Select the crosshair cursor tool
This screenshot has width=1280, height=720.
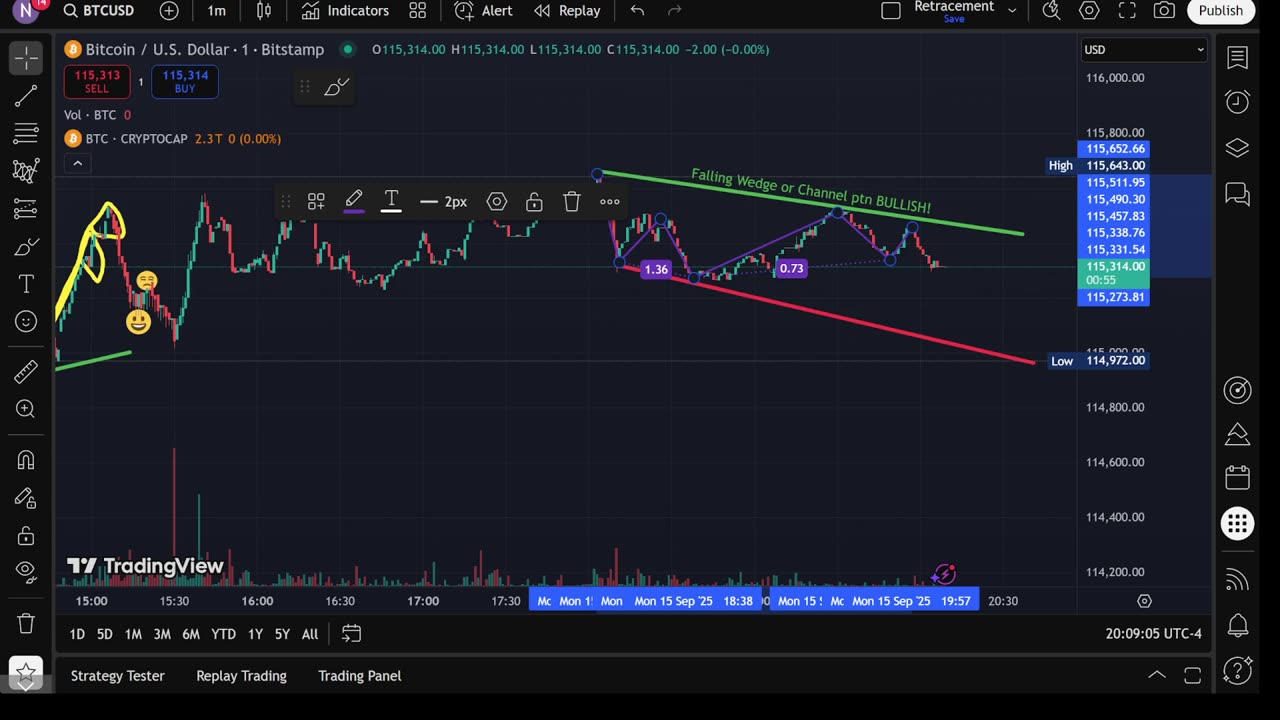click(26, 58)
